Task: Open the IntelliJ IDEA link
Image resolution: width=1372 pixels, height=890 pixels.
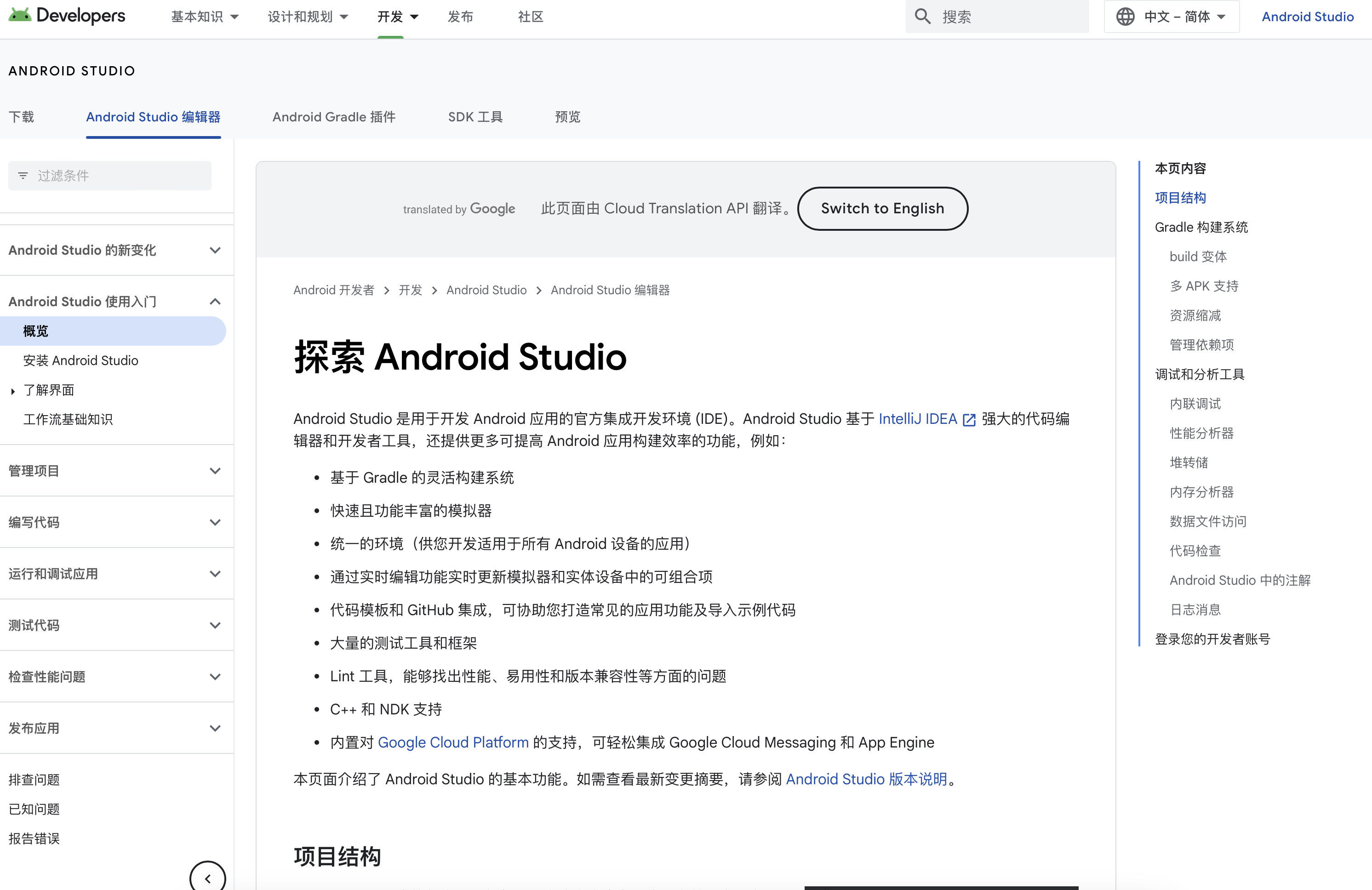Action: tap(917, 419)
